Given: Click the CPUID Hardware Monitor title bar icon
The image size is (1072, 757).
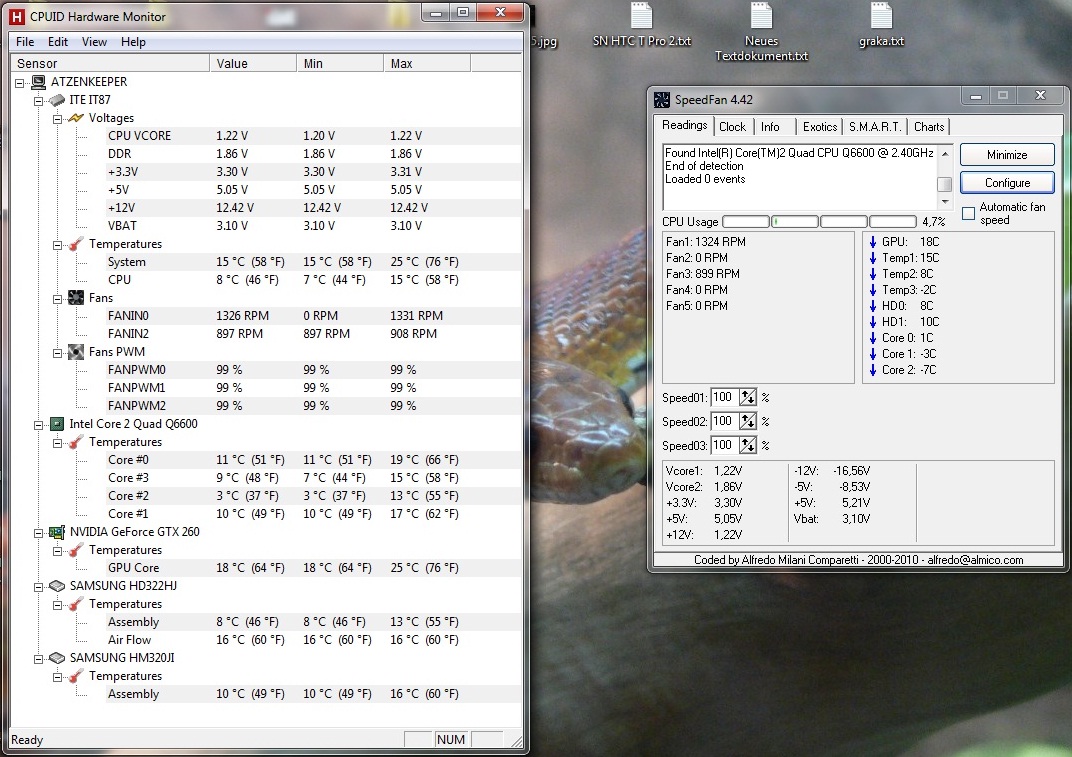Looking at the screenshot, I should [16, 16].
